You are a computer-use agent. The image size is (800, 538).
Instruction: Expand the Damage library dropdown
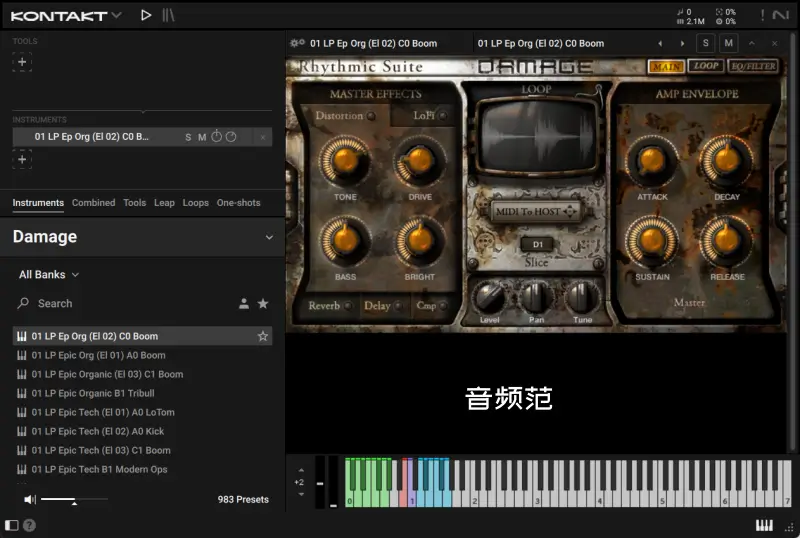[x=269, y=237]
